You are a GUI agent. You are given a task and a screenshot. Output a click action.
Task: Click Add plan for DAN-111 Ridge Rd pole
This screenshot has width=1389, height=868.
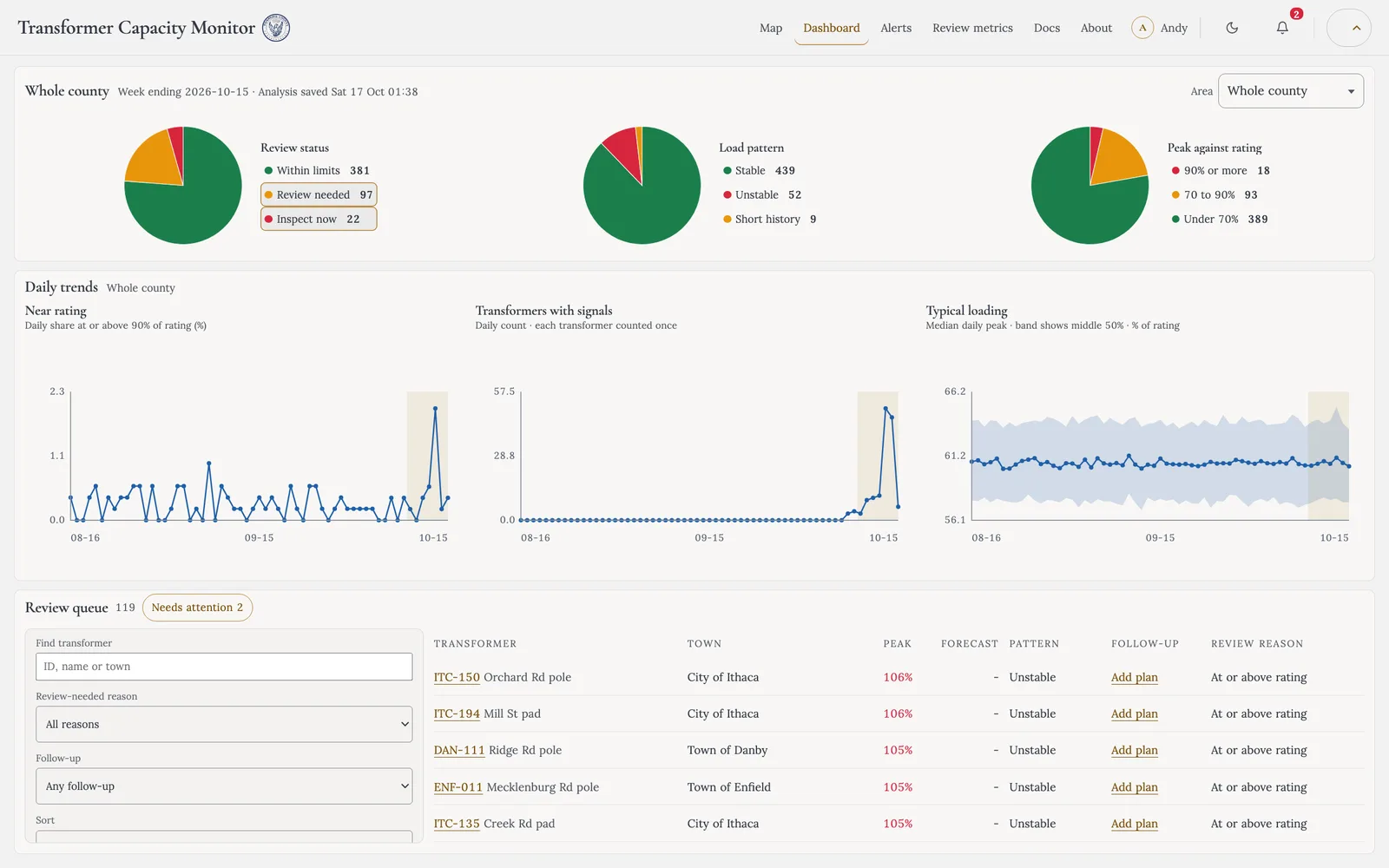1135,750
